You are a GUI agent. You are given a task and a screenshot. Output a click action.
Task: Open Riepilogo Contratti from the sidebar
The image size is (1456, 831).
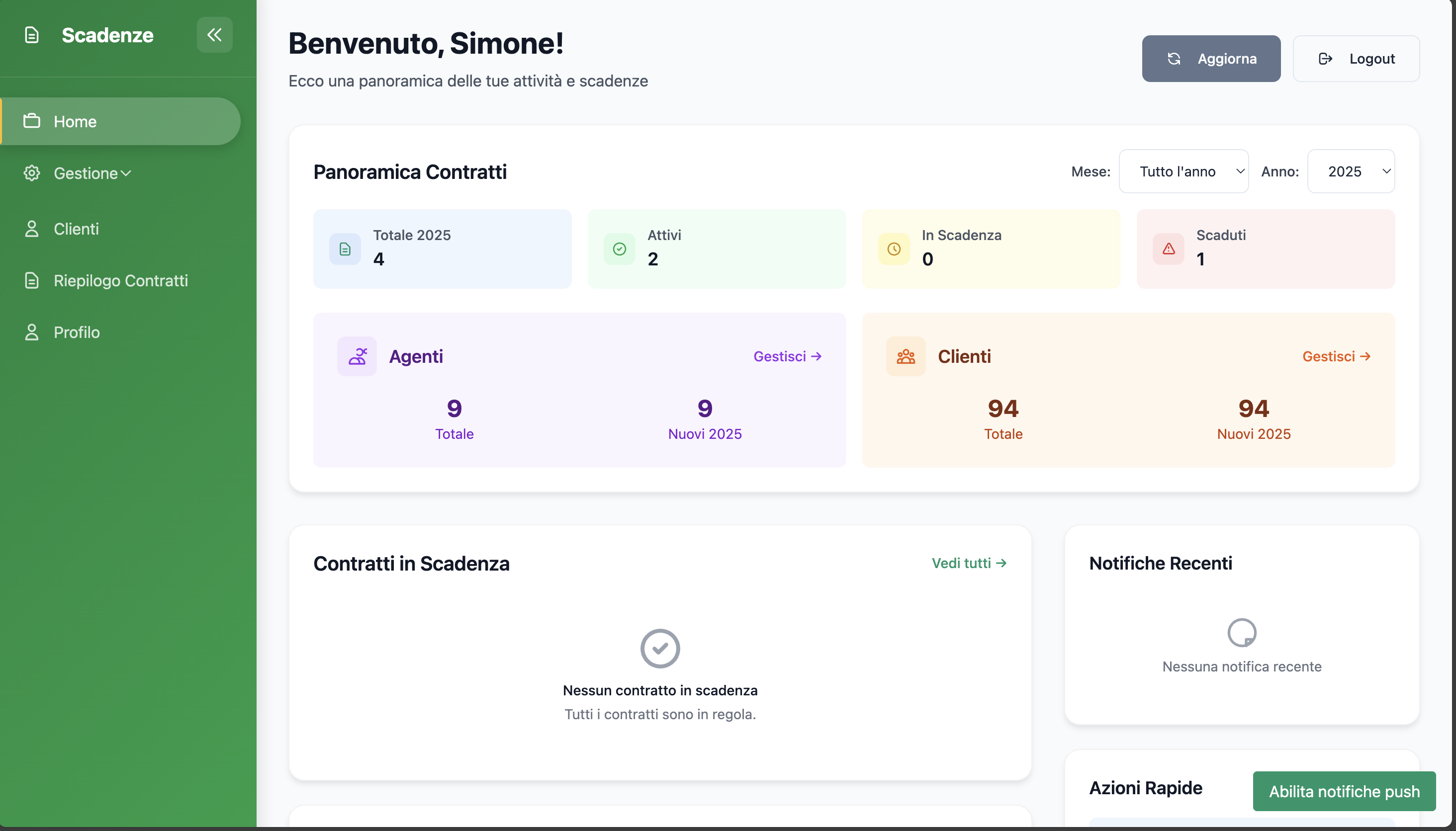121,280
